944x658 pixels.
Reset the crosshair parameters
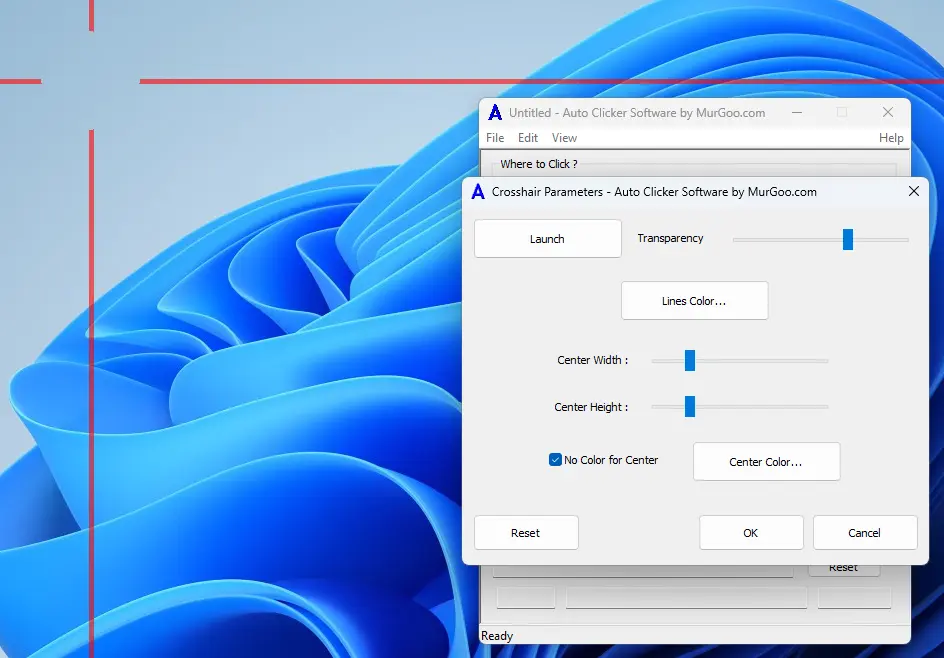tap(525, 532)
